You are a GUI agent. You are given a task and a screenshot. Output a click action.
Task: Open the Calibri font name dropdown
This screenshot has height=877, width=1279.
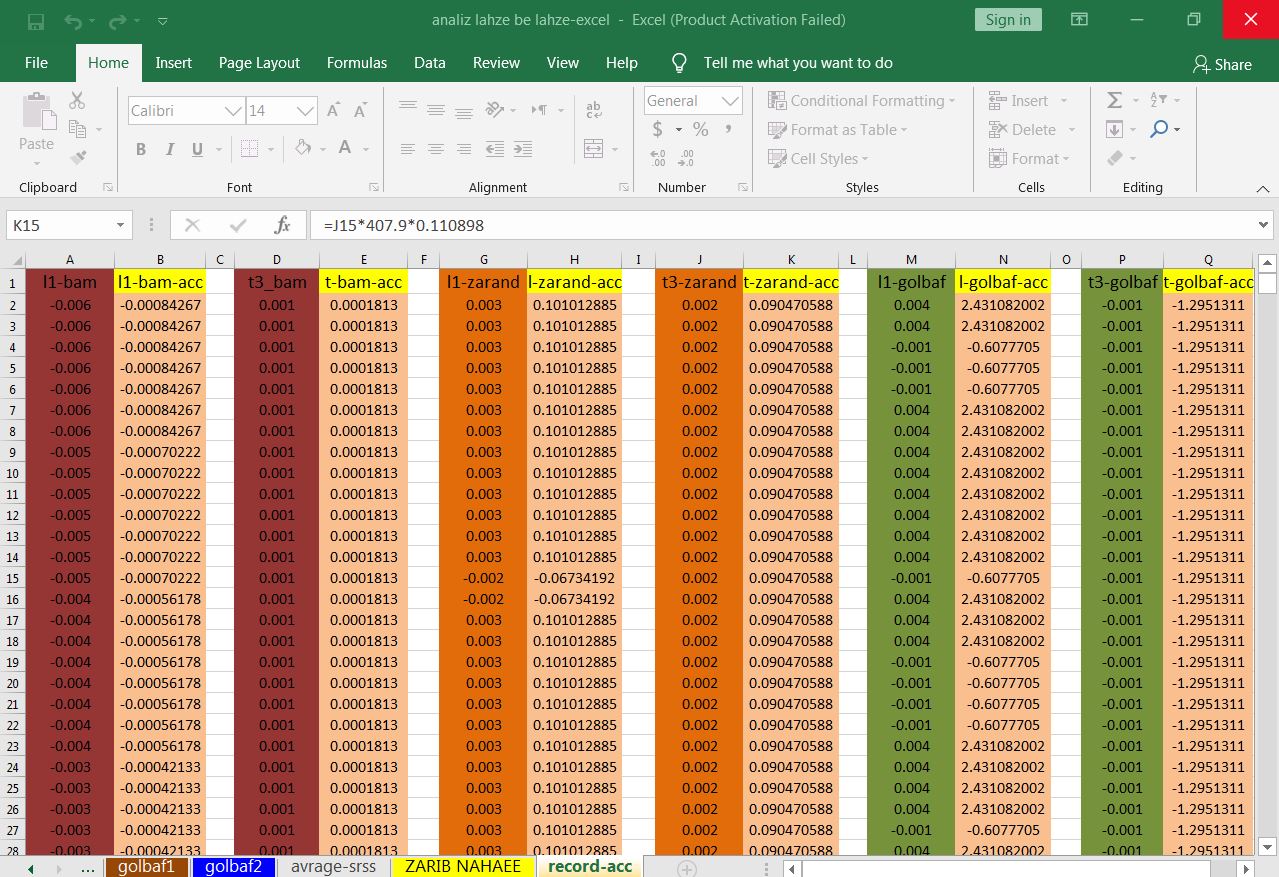(x=233, y=111)
